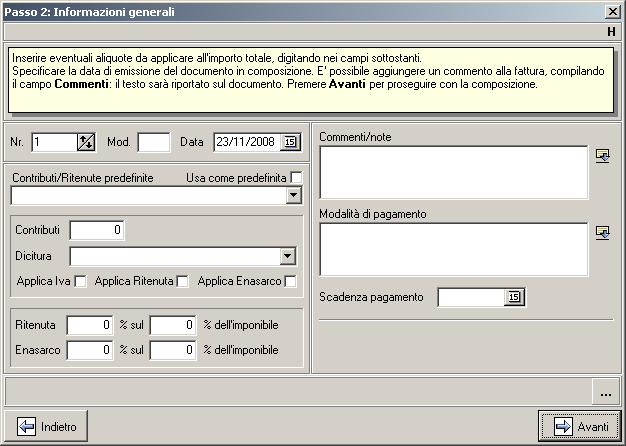Open the calendar for Scadenza pagamento
The width and height of the screenshot is (626, 446).
514,297
